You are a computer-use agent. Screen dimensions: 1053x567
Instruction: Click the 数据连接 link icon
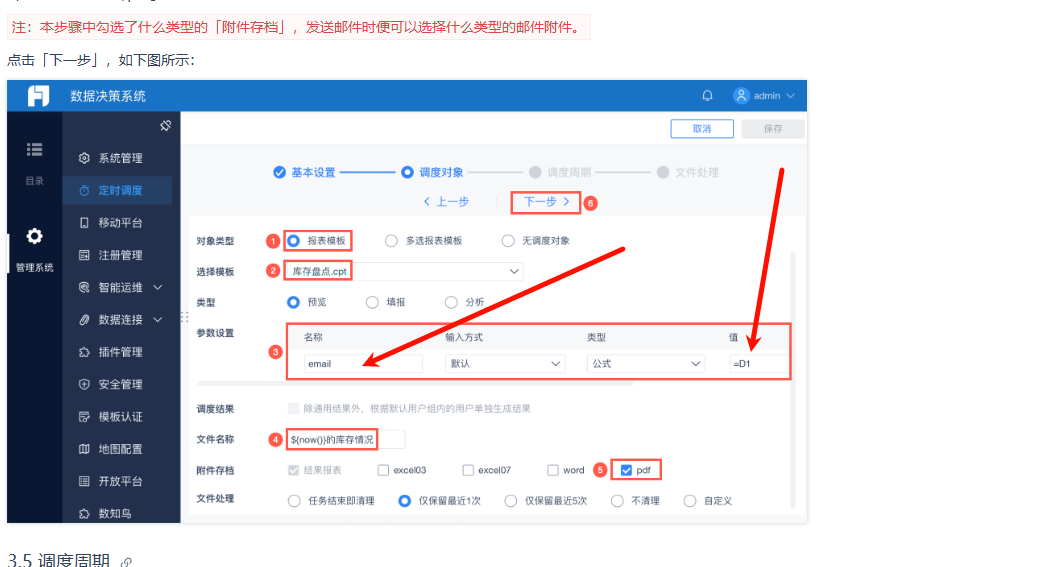tap(84, 319)
